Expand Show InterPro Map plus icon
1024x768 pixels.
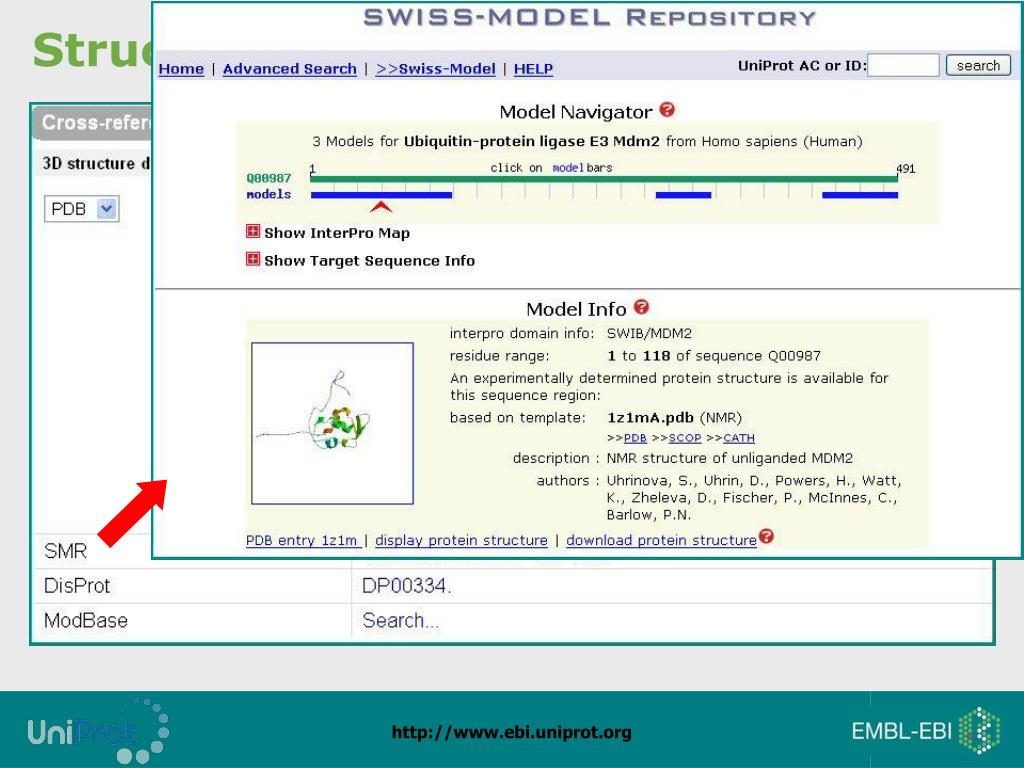(x=253, y=231)
